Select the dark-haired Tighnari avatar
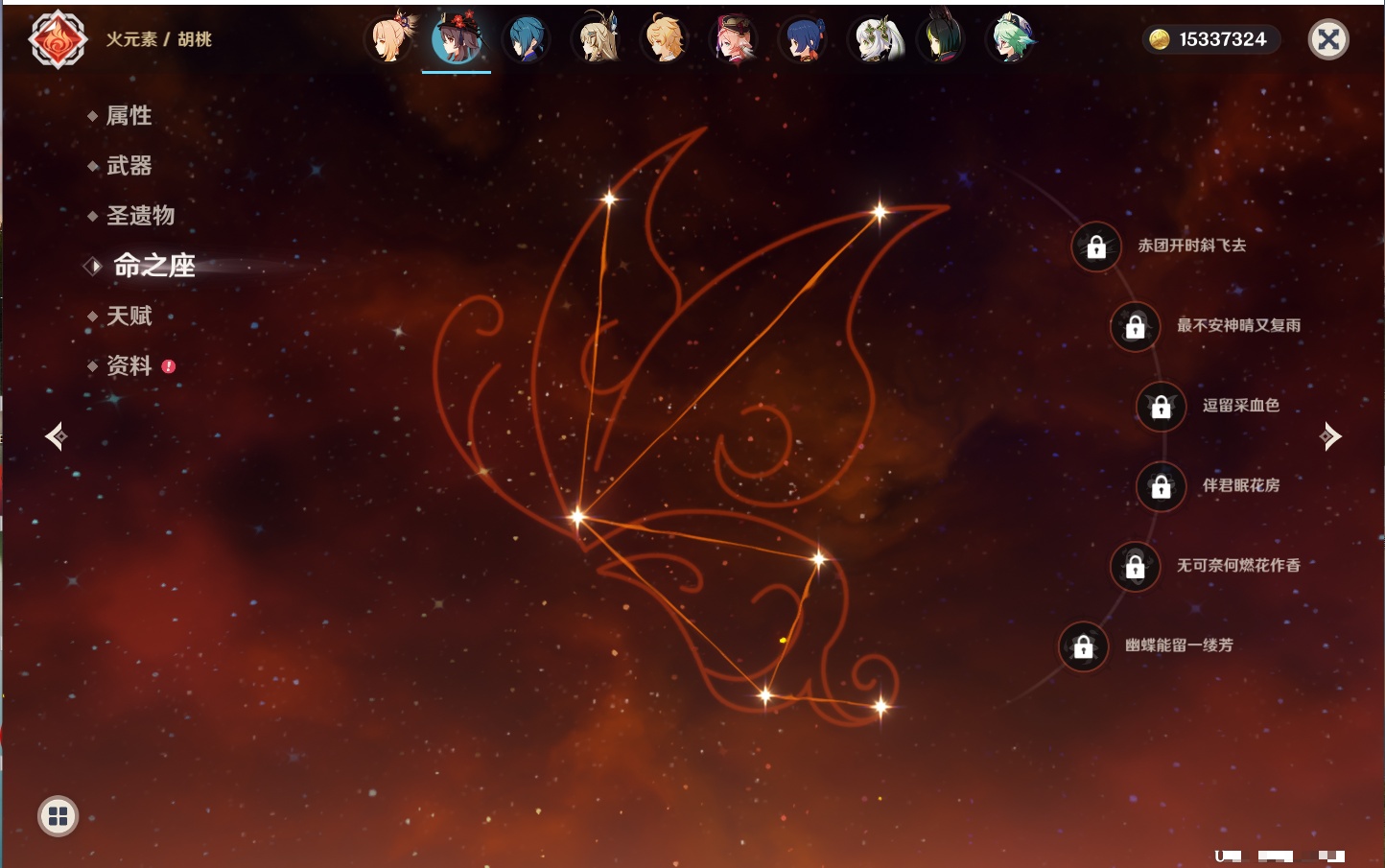Viewport: 1385px width, 868px height. (x=942, y=40)
